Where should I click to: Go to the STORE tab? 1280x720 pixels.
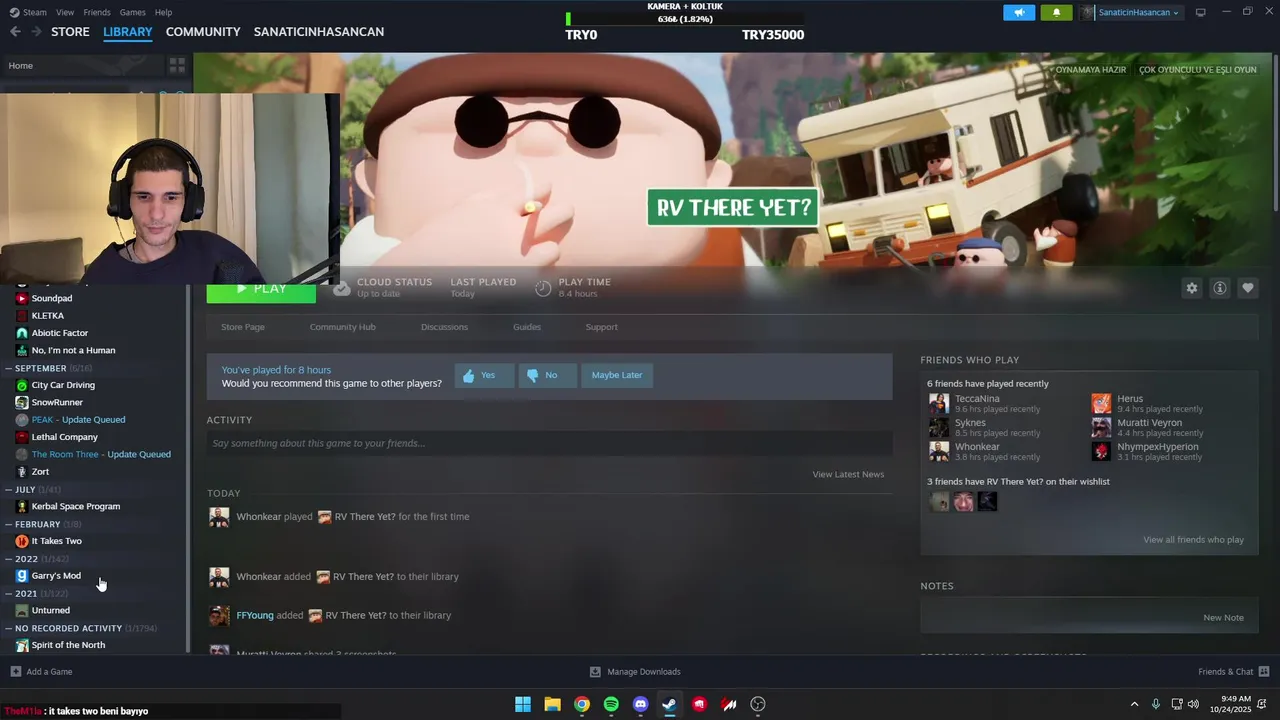click(70, 32)
